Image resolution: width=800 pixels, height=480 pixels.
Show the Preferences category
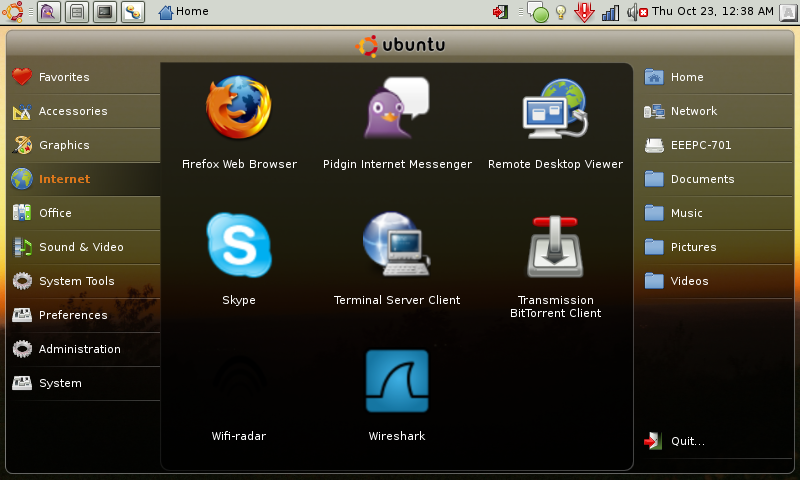pyautogui.click(x=84, y=315)
